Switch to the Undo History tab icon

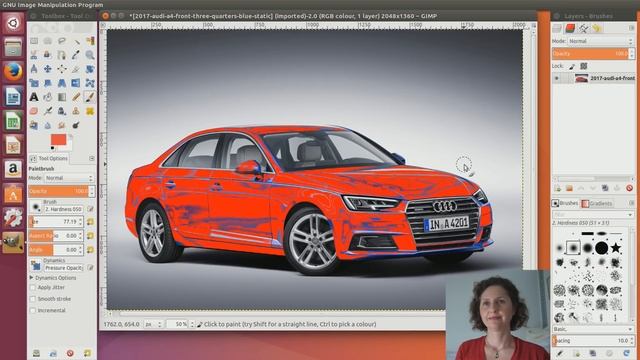click(597, 28)
